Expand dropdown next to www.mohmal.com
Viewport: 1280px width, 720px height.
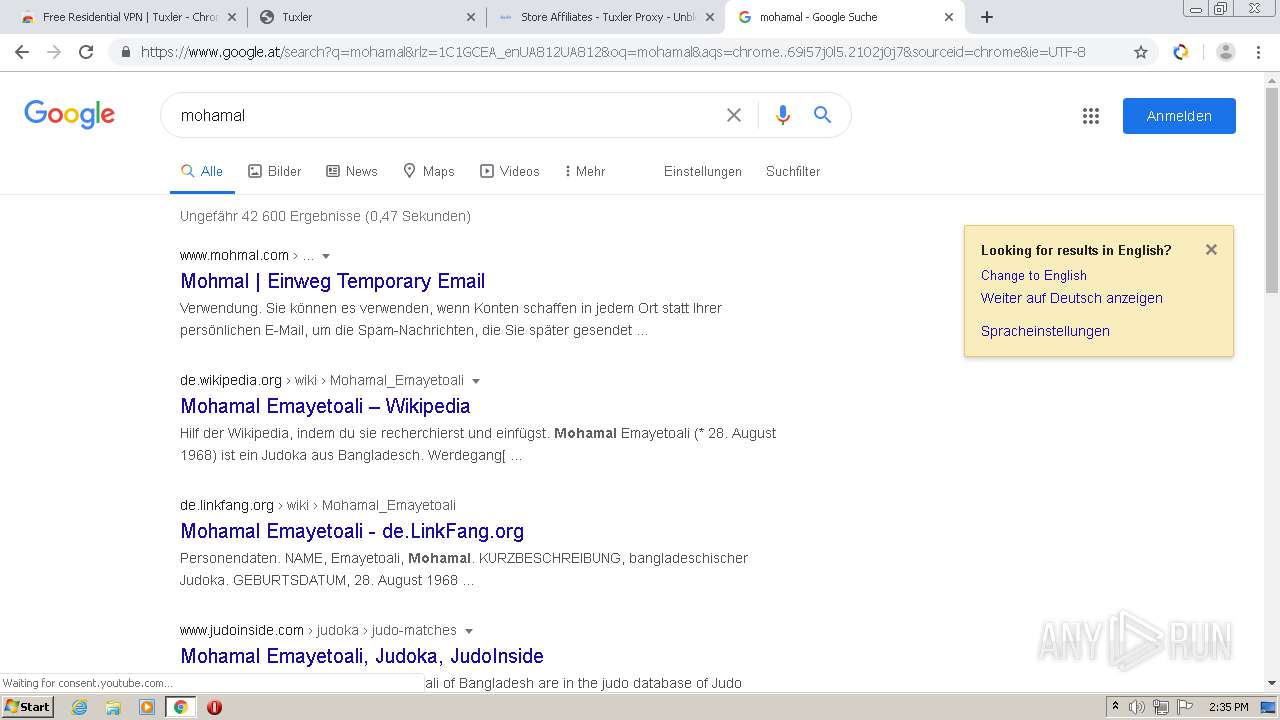tap(326, 256)
